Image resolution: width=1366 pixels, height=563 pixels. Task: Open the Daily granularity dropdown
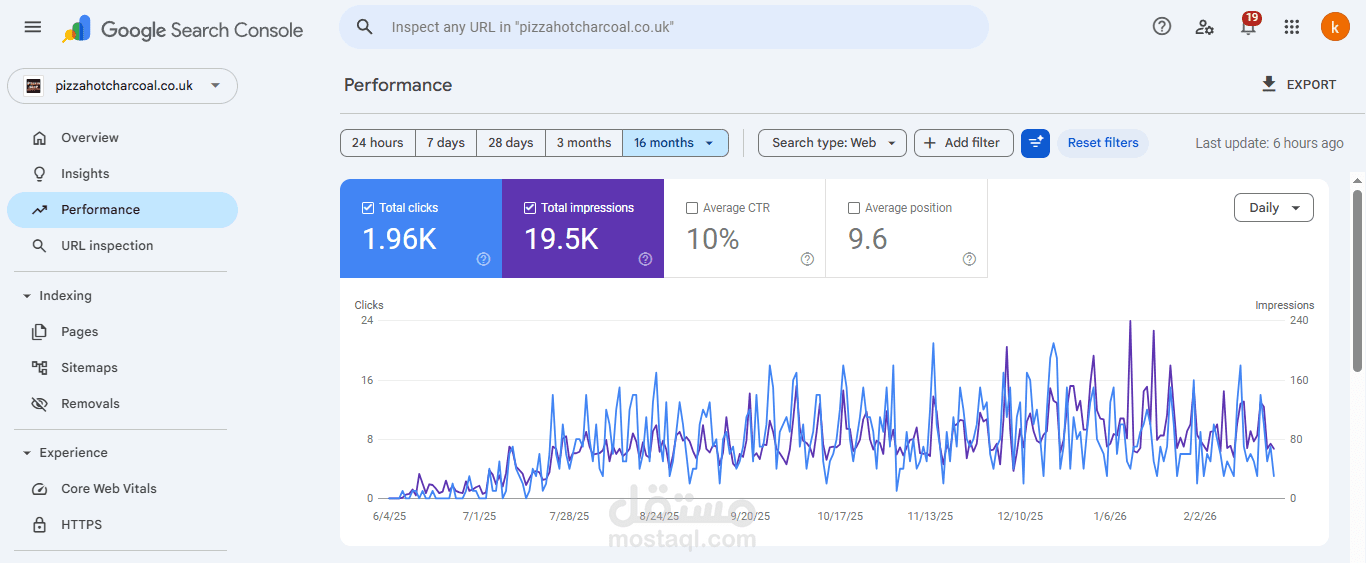pyautogui.click(x=1274, y=208)
